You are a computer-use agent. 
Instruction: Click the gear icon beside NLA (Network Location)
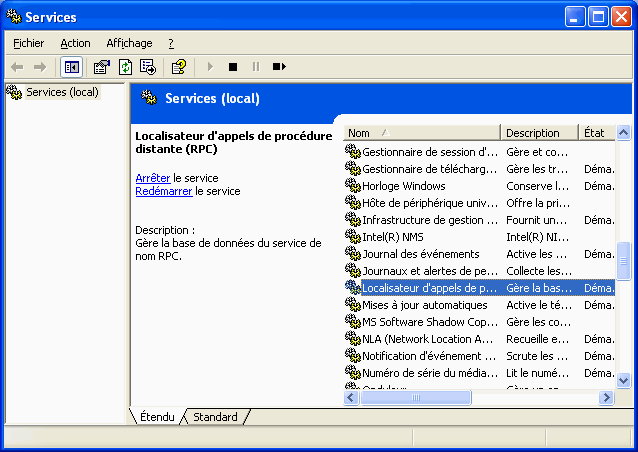[x=353, y=338]
